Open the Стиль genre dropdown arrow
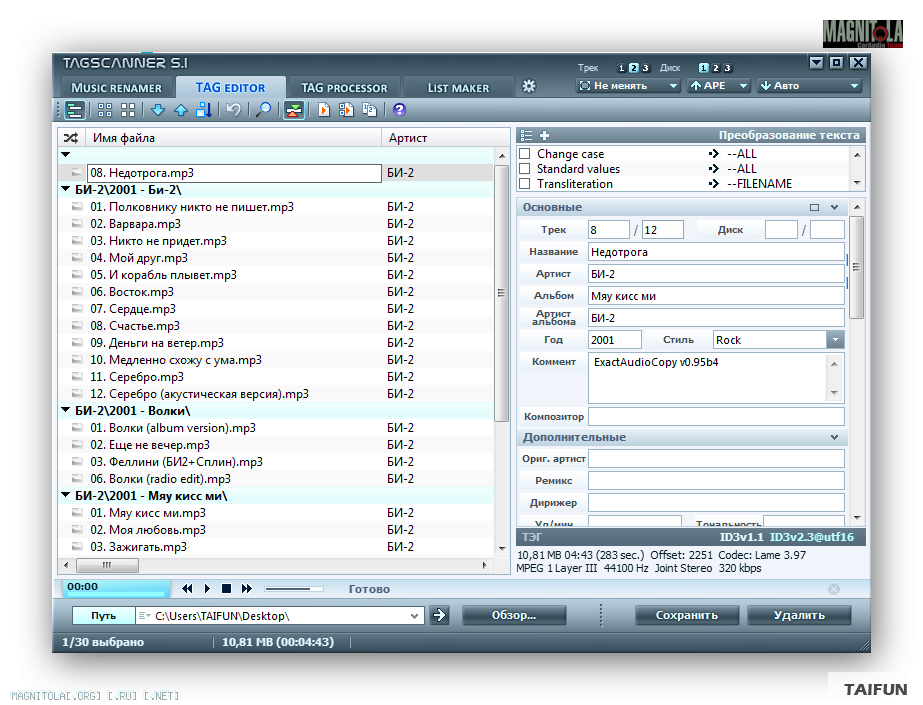The height and width of the screenshot is (705, 923). [835, 340]
